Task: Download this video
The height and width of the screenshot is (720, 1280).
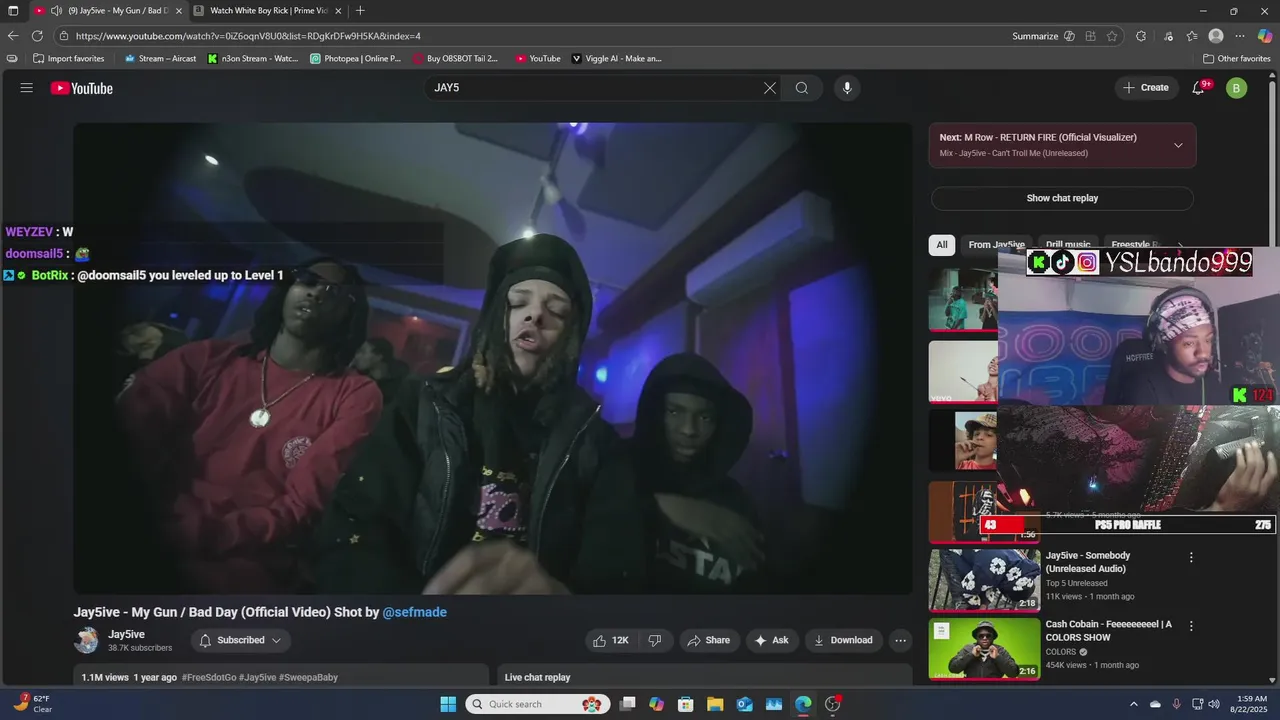Action: coord(843,640)
